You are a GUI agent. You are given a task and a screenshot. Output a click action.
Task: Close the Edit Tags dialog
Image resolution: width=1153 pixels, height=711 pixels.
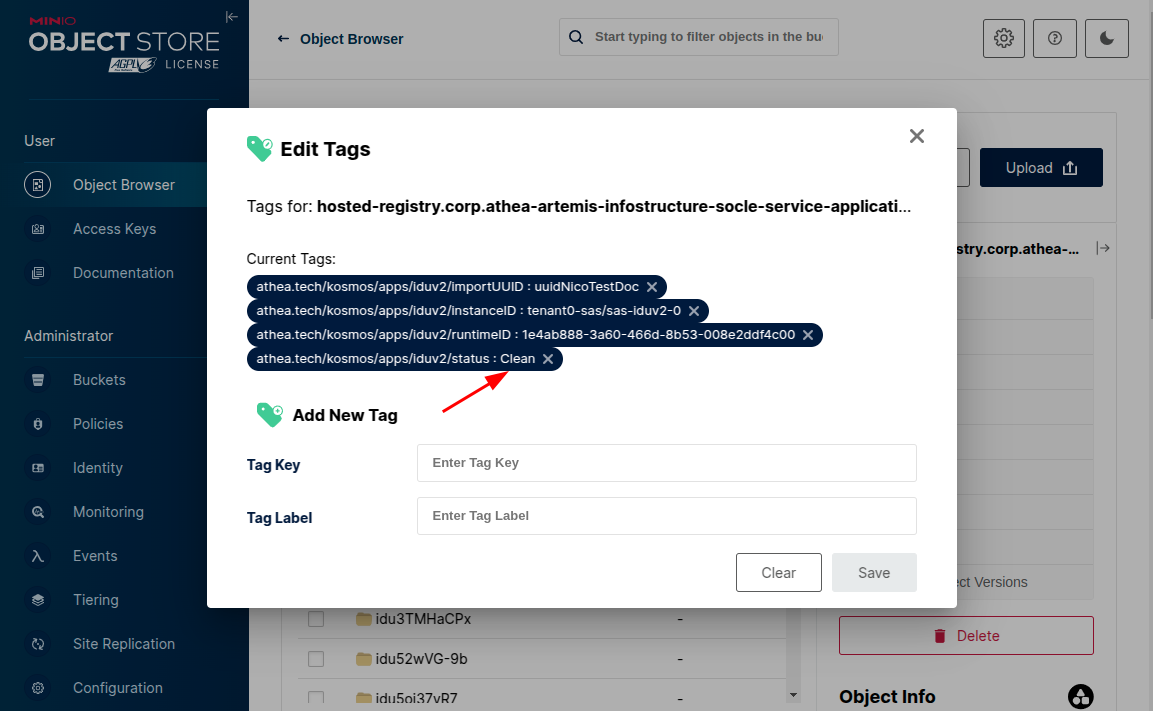click(916, 136)
